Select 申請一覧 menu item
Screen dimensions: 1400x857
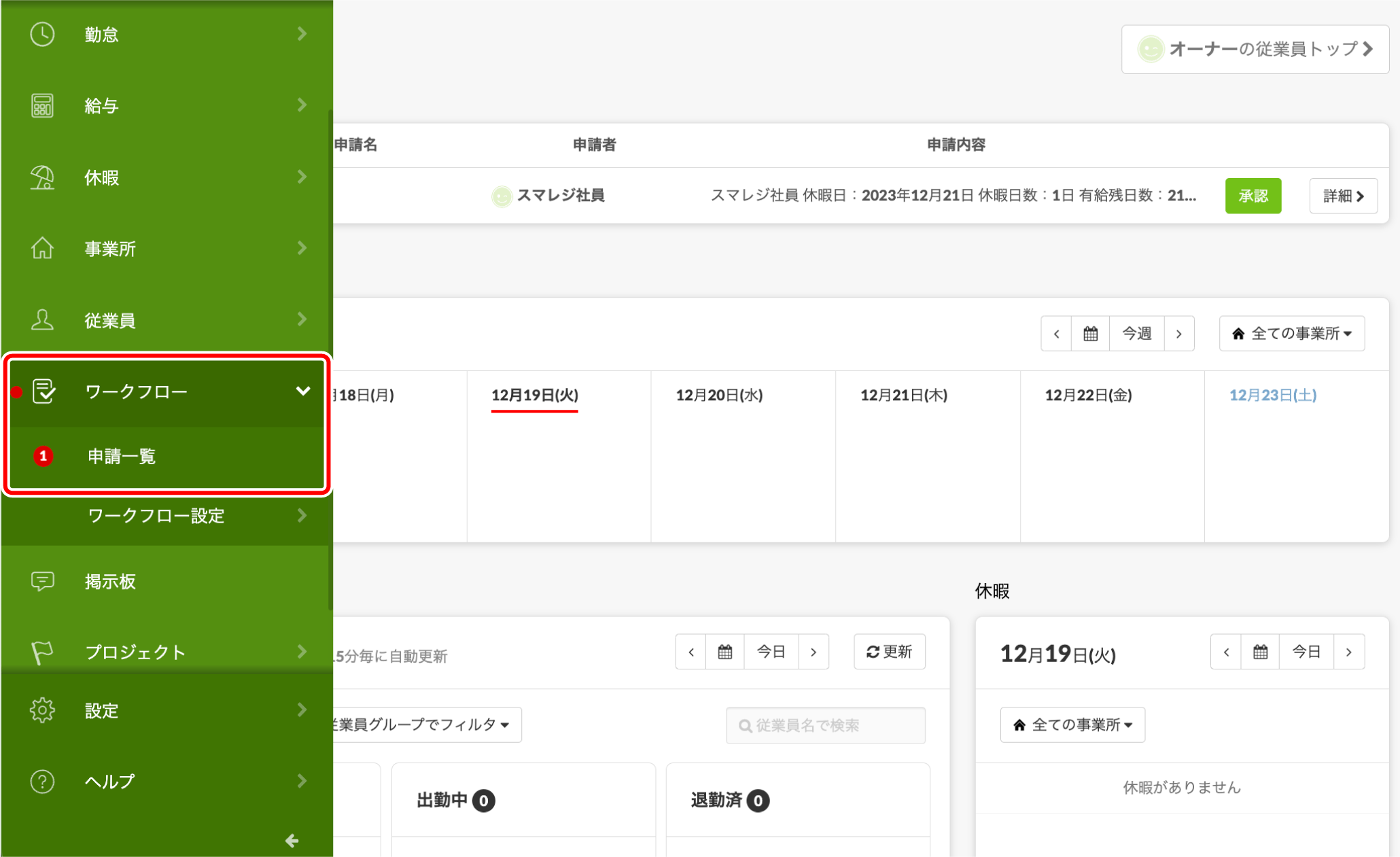[122, 456]
